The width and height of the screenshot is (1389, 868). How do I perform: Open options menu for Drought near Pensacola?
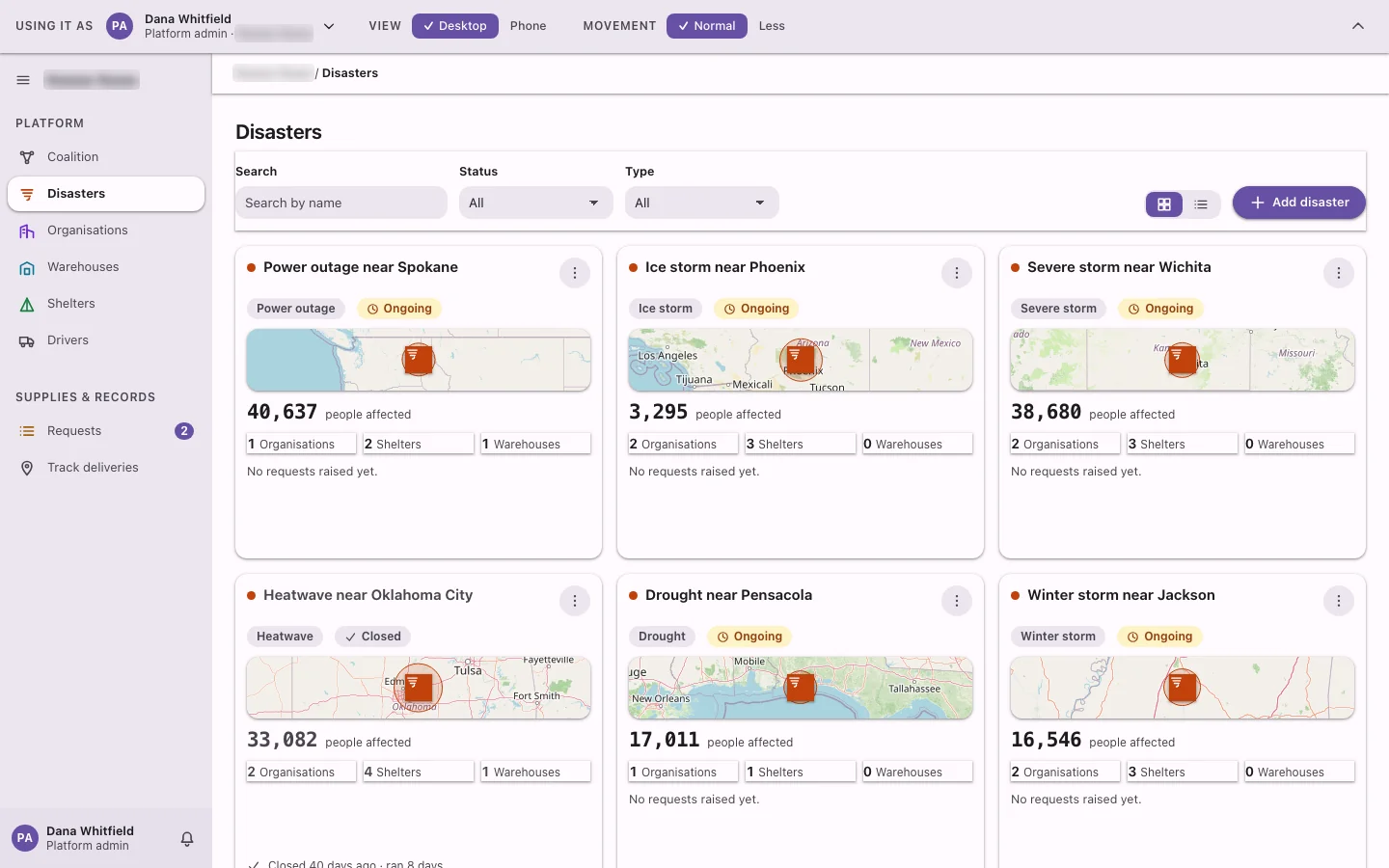click(x=957, y=601)
